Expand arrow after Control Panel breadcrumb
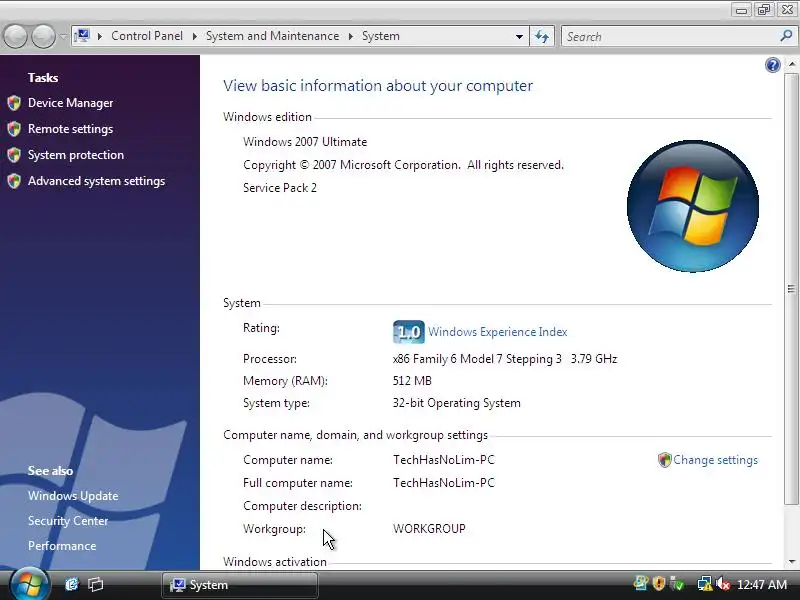The height and width of the screenshot is (600, 800). 194,36
